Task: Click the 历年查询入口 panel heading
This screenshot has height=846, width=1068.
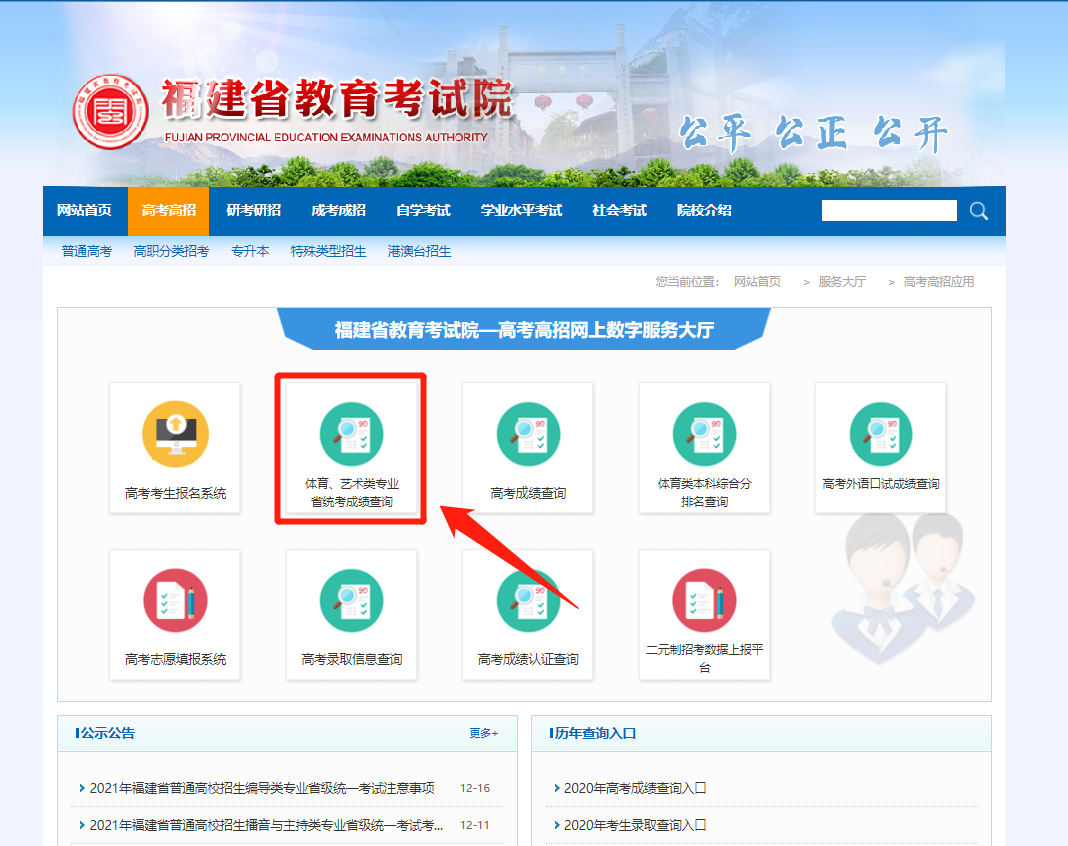Action: (x=595, y=734)
